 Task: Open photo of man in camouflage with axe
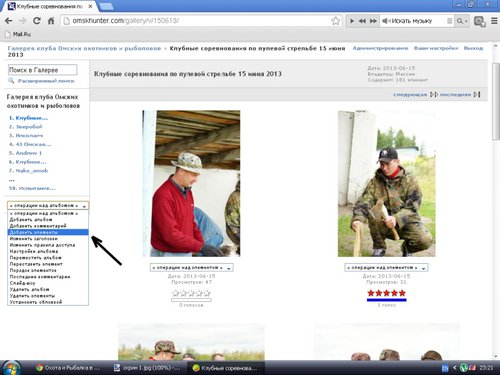[x=387, y=184]
